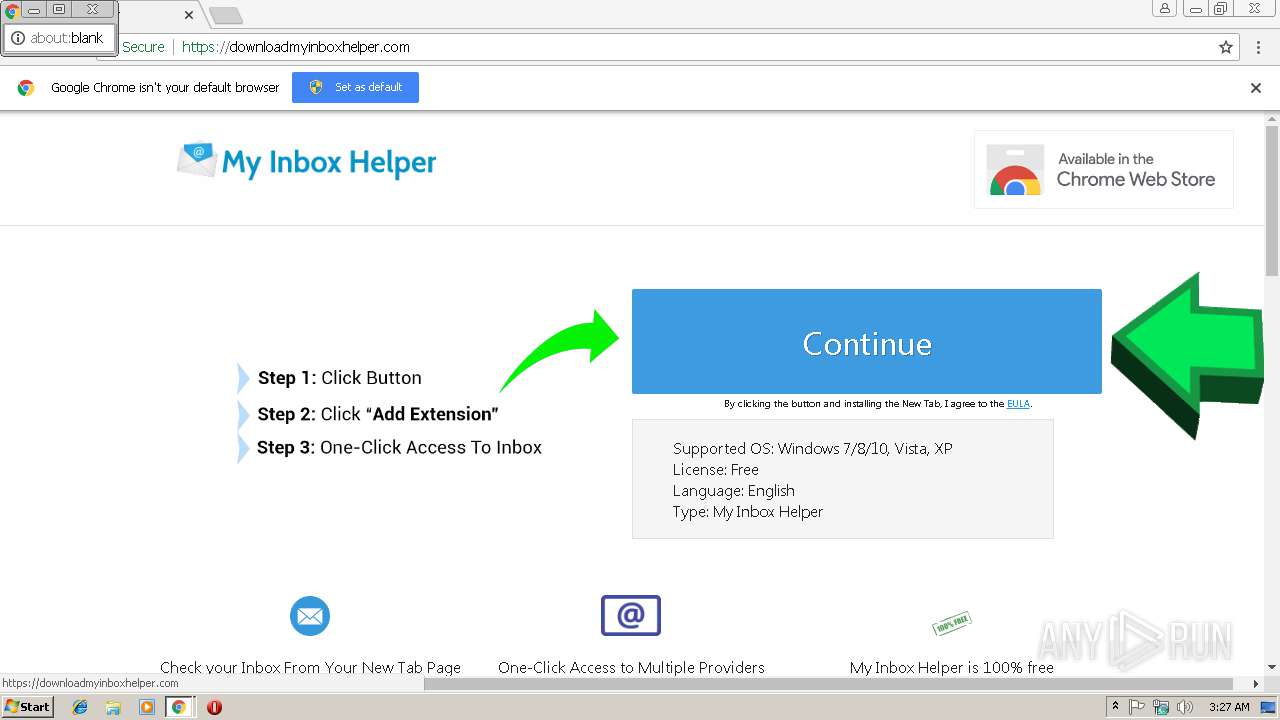The width and height of the screenshot is (1280, 720).
Task: Click Step 1: Click Button text
Action: coord(339,378)
